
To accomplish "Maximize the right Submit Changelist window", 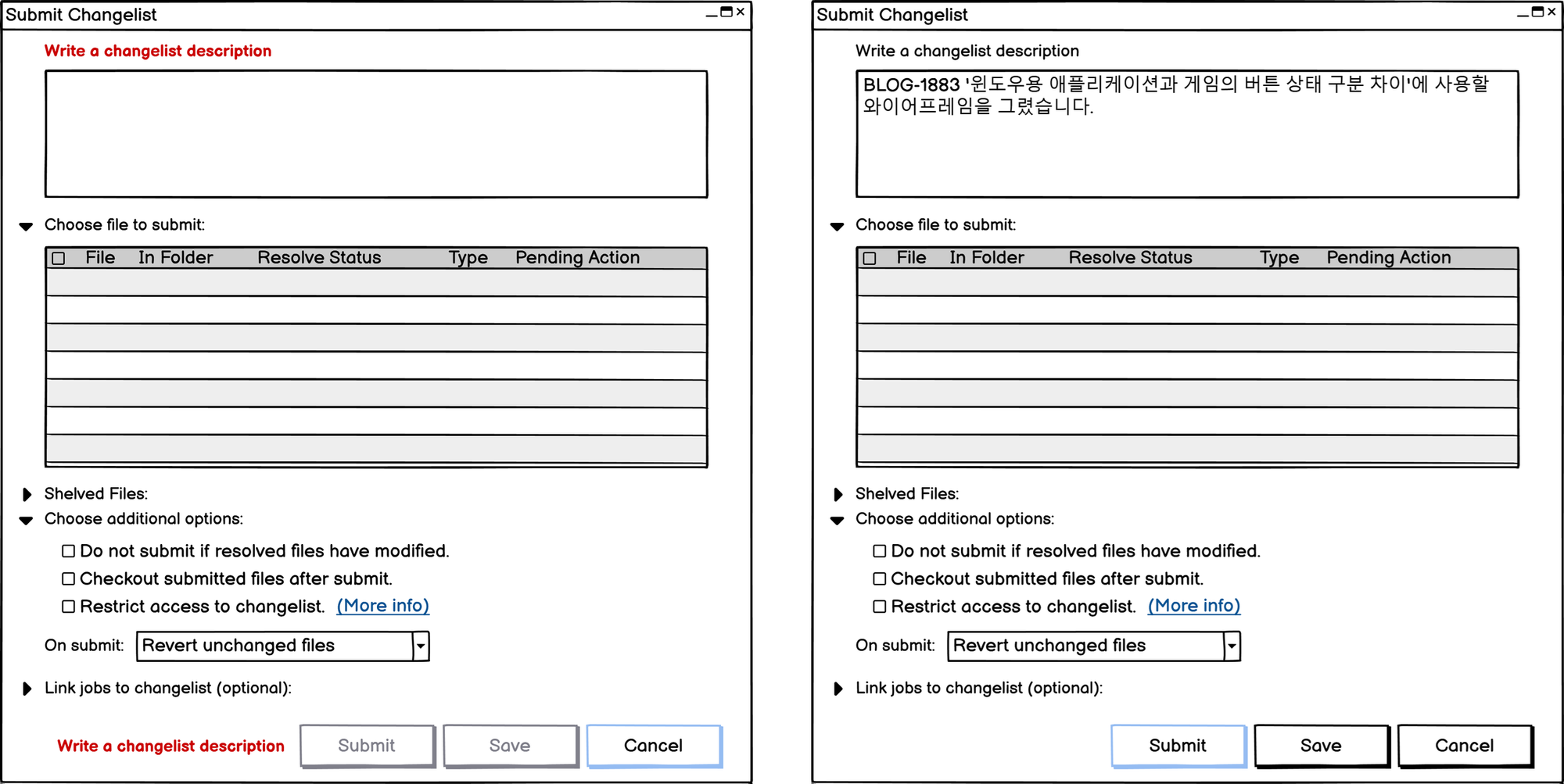I will pyautogui.click(x=1537, y=12).
